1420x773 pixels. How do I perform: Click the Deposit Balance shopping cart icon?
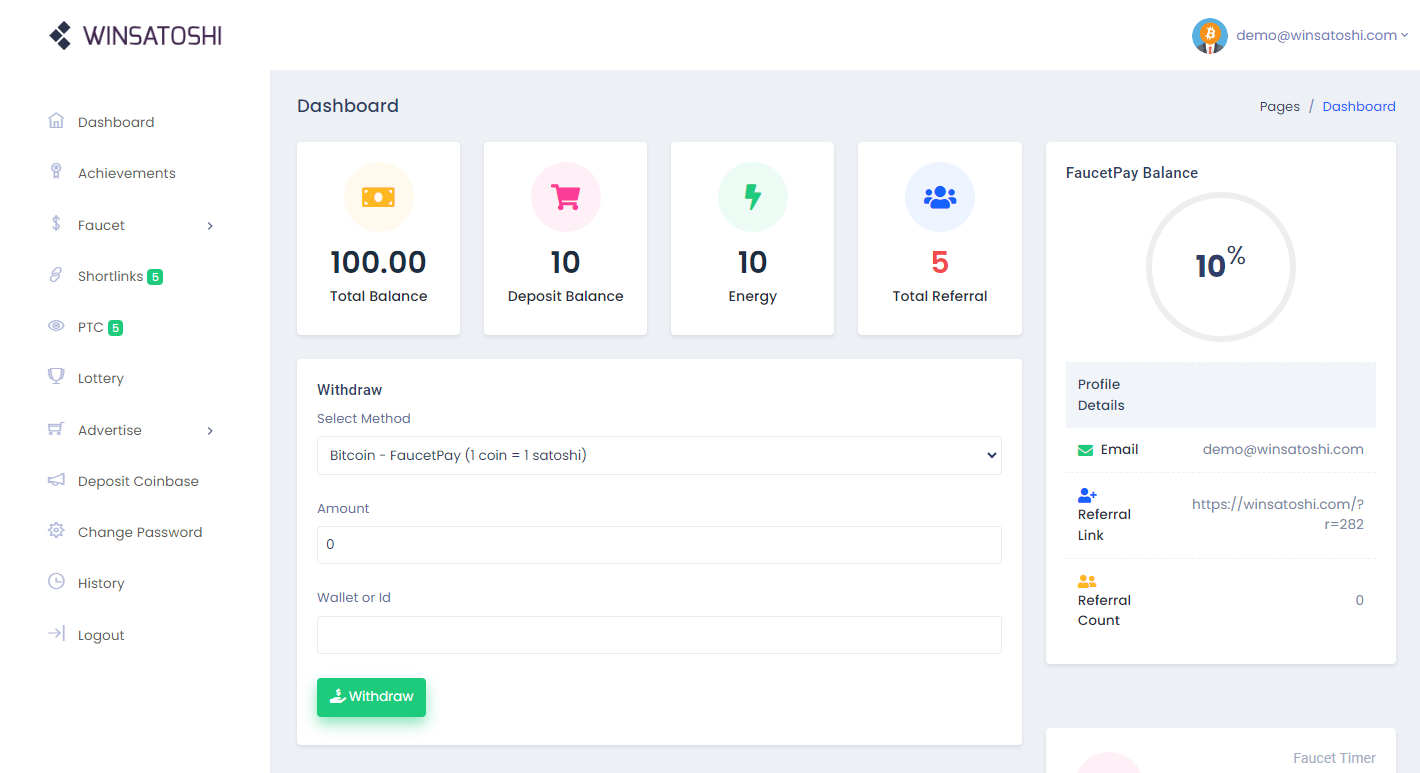coord(566,197)
